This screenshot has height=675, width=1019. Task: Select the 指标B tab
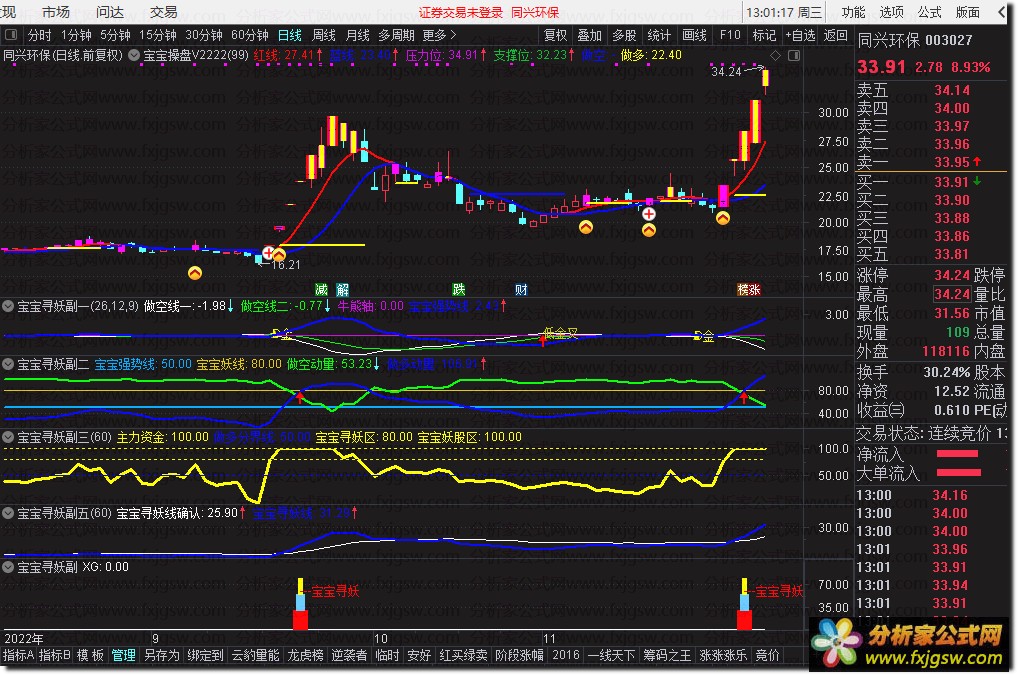click(x=55, y=656)
